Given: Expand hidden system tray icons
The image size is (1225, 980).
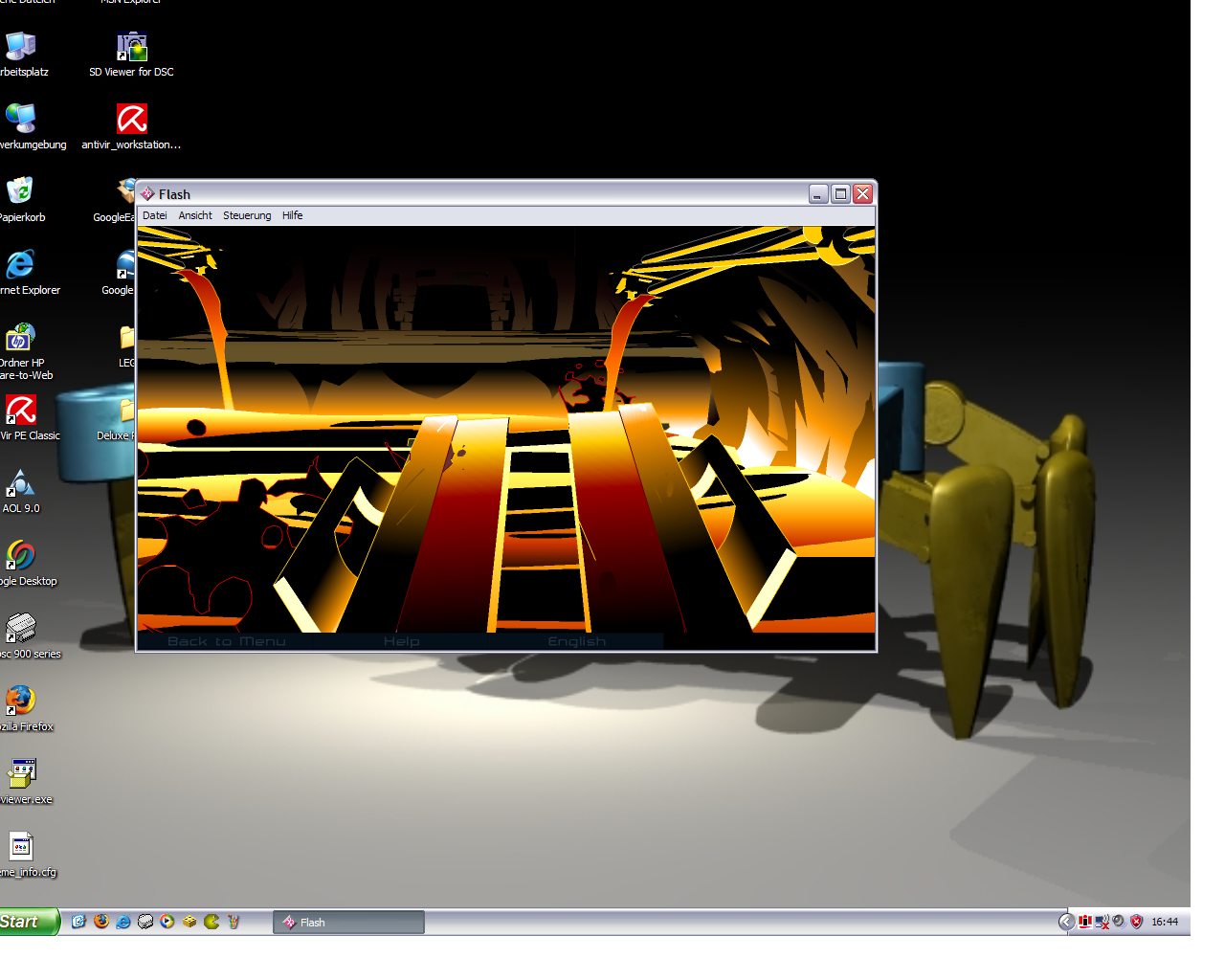Looking at the screenshot, I should [x=1066, y=922].
